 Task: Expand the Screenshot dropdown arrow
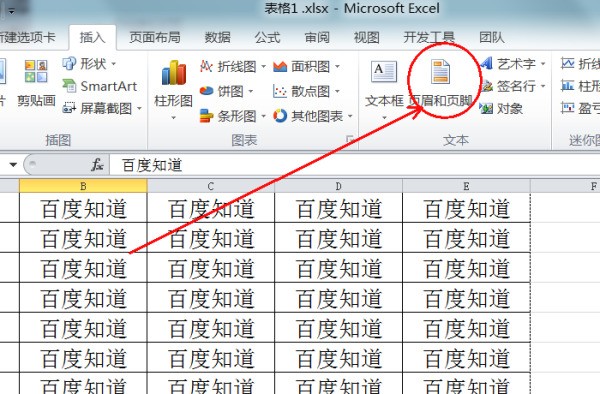[x=139, y=109]
